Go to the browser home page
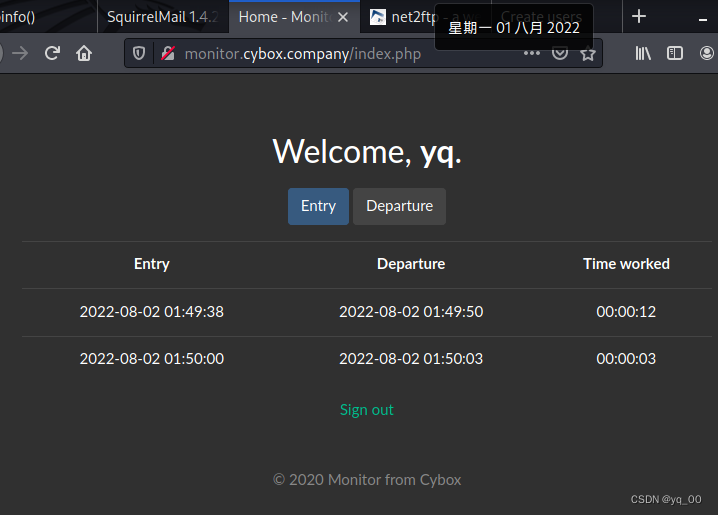Image resolution: width=718 pixels, height=515 pixels. tap(84, 53)
